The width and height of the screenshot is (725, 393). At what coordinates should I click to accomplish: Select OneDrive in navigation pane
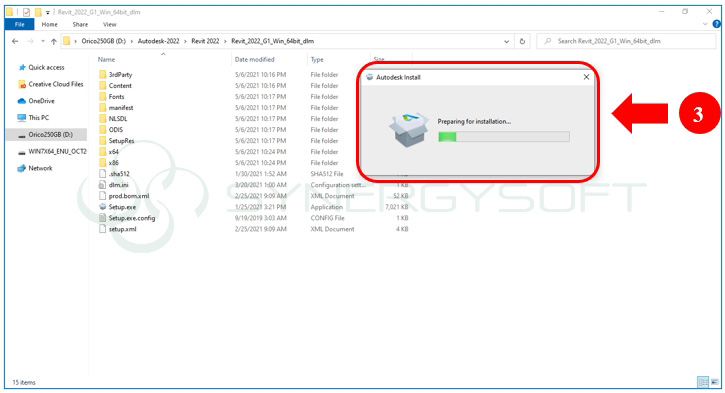pos(36,101)
